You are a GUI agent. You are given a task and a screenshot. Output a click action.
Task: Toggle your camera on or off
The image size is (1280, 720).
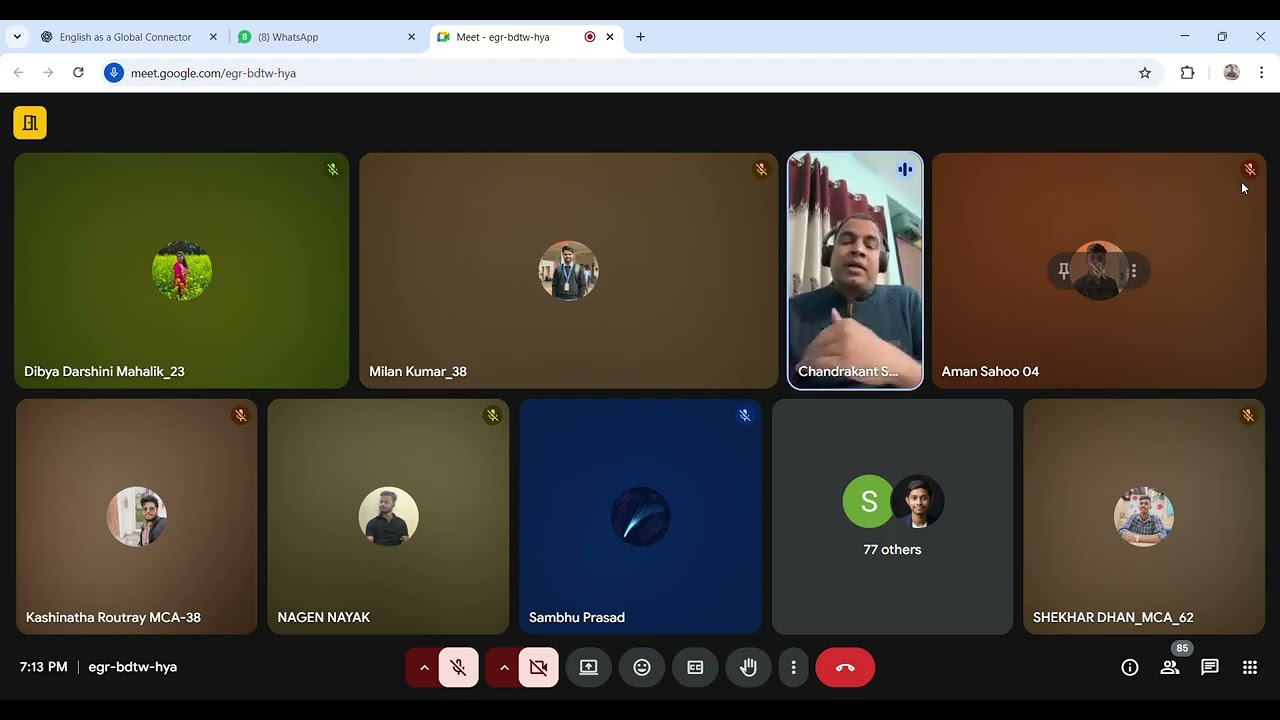coord(539,667)
